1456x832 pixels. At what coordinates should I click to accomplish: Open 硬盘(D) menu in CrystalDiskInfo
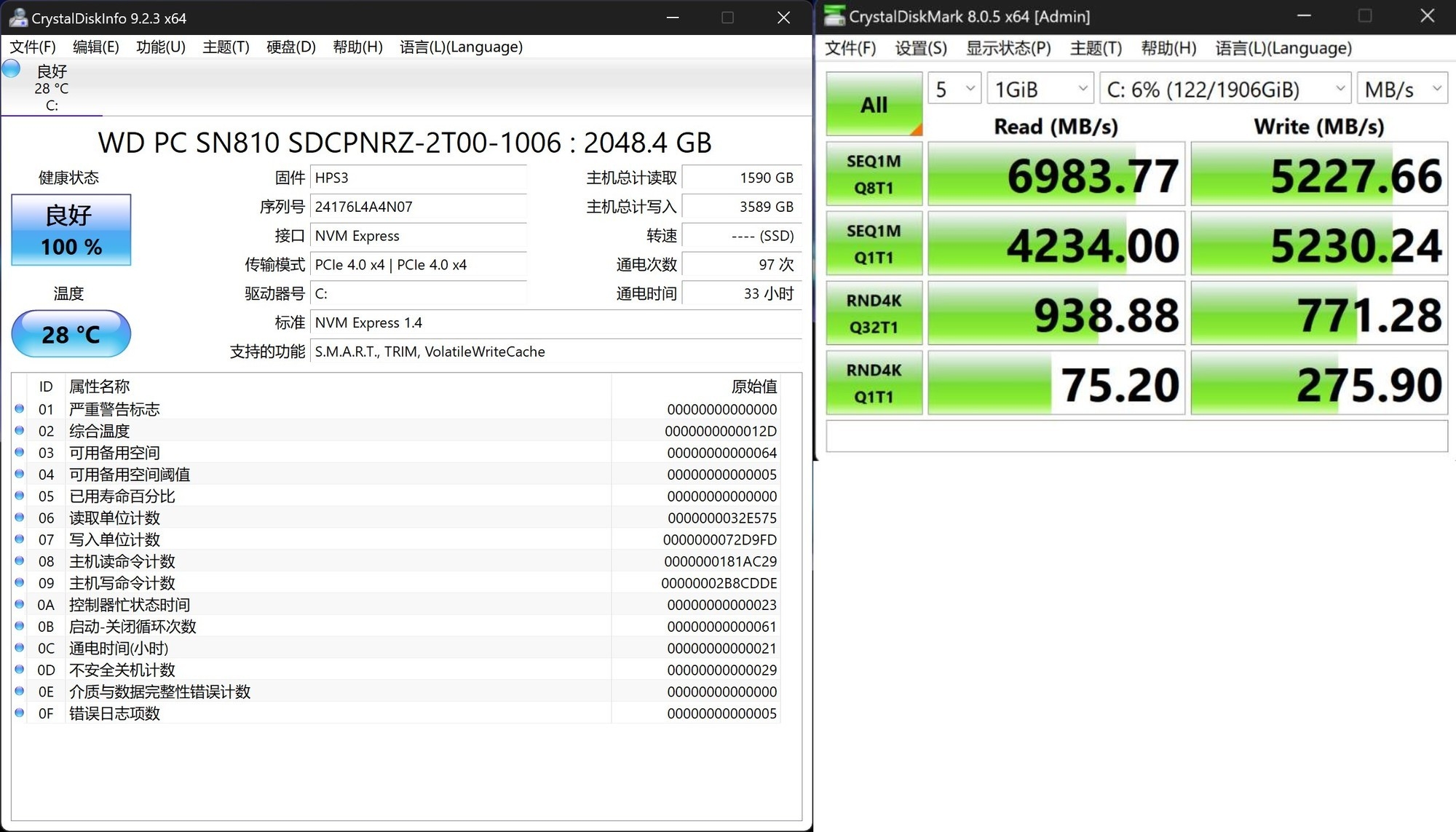pyautogui.click(x=291, y=47)
